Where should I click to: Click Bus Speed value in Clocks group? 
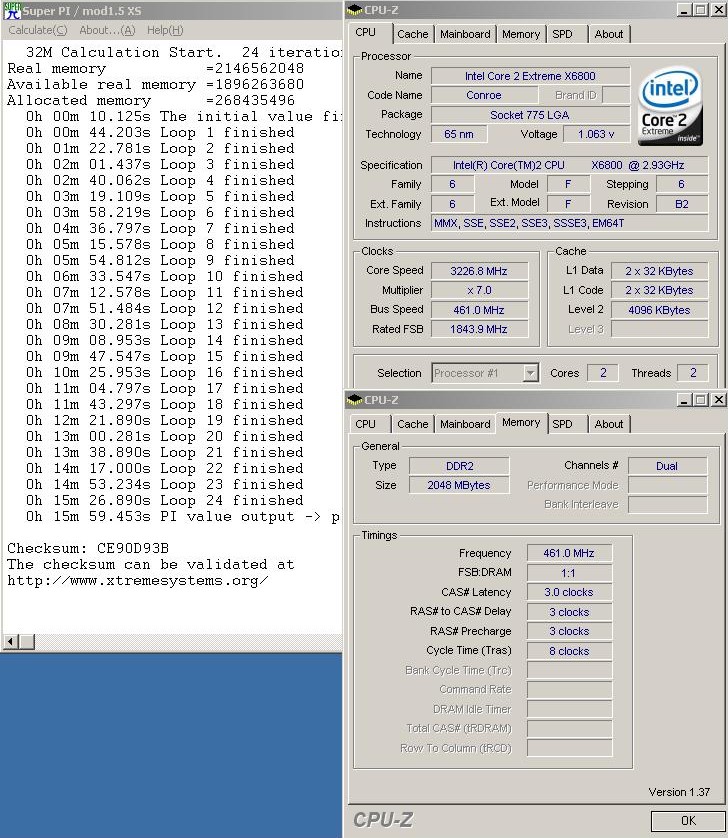tap(479, 310)
